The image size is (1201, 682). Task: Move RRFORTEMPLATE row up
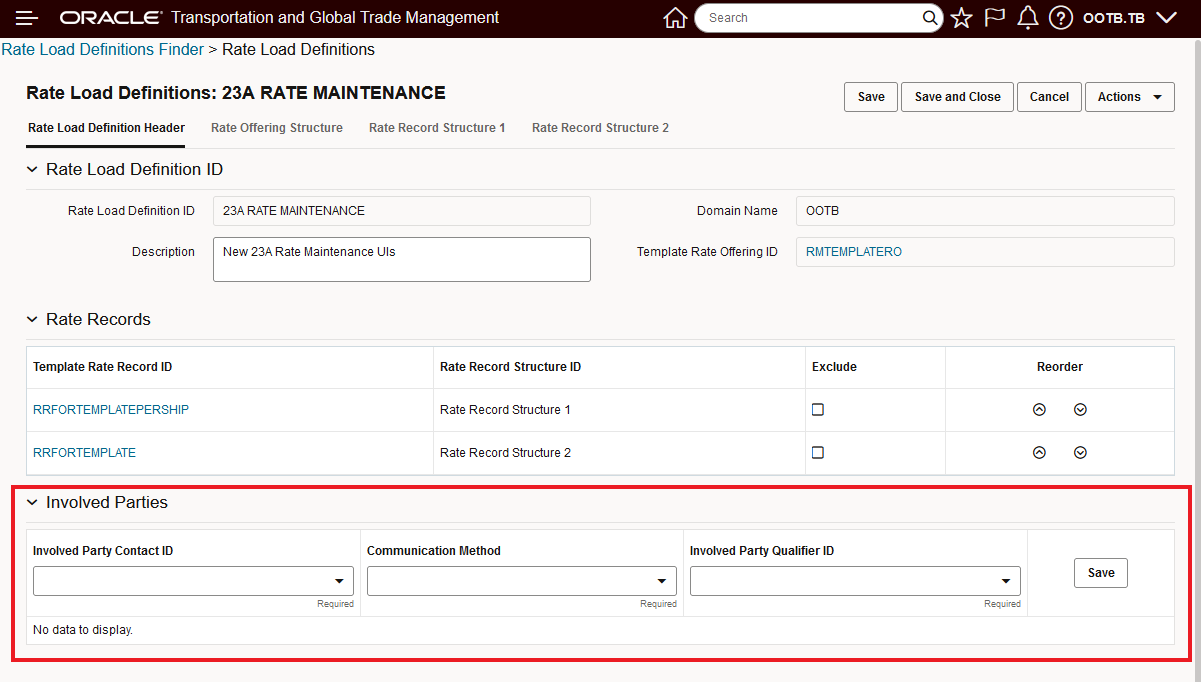click(x=1039, y=453)
